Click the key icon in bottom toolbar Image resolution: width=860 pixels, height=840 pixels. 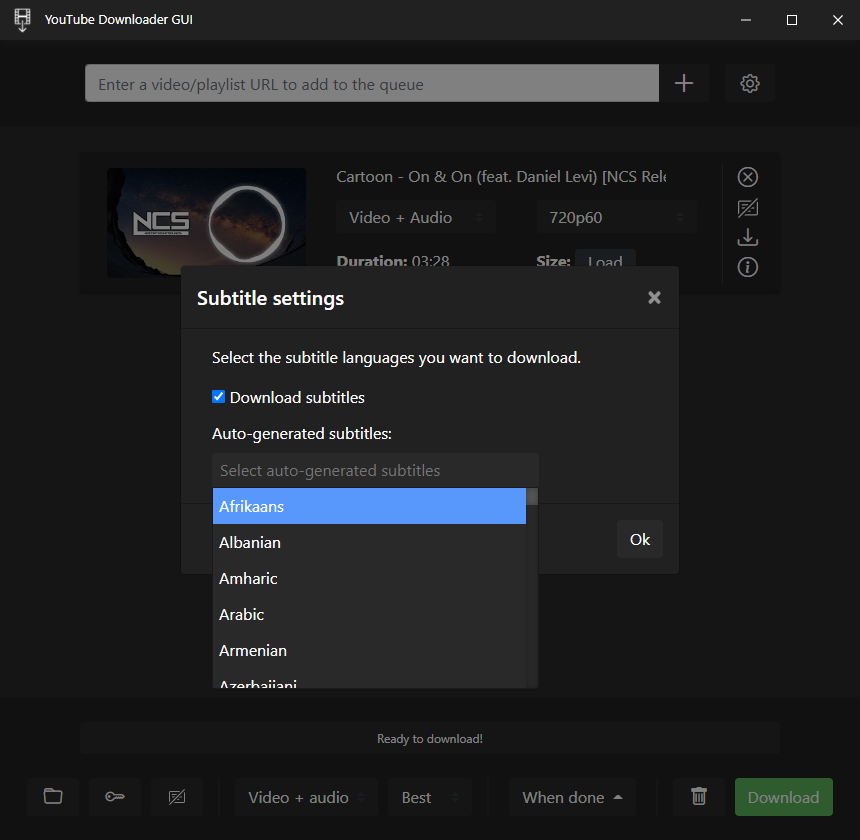(x=115, y=797)
